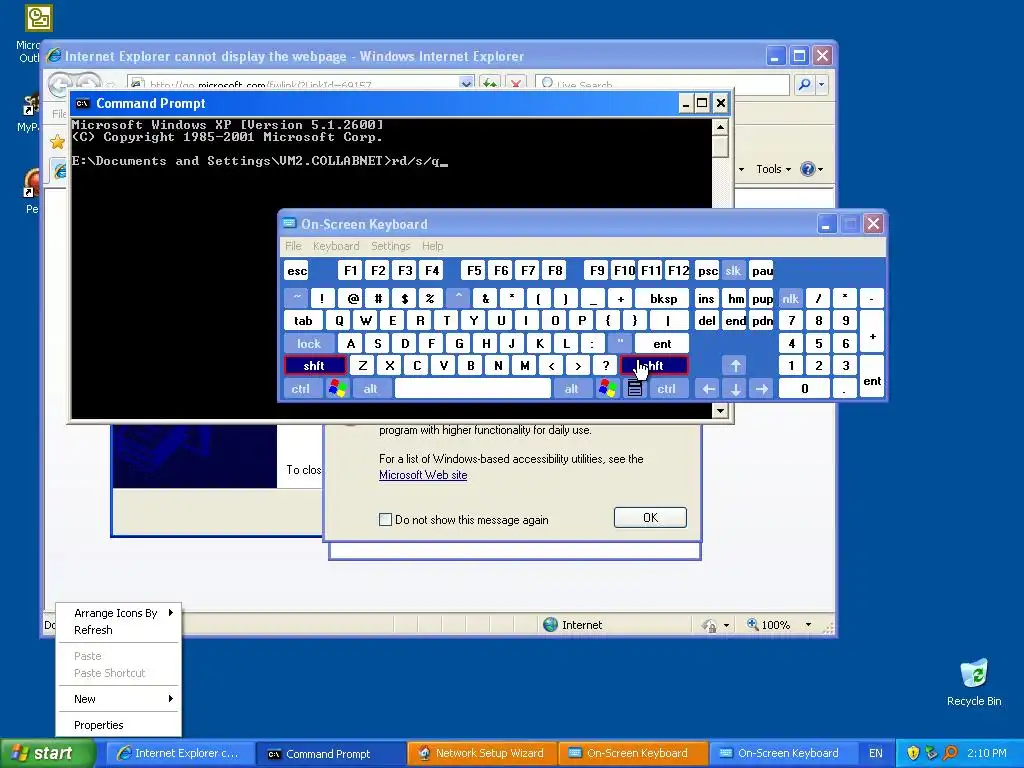Screen dimensions: 1024x768
Task: Click the psc key on On-Screen Keyboard
Action: (x=707, y=271)
